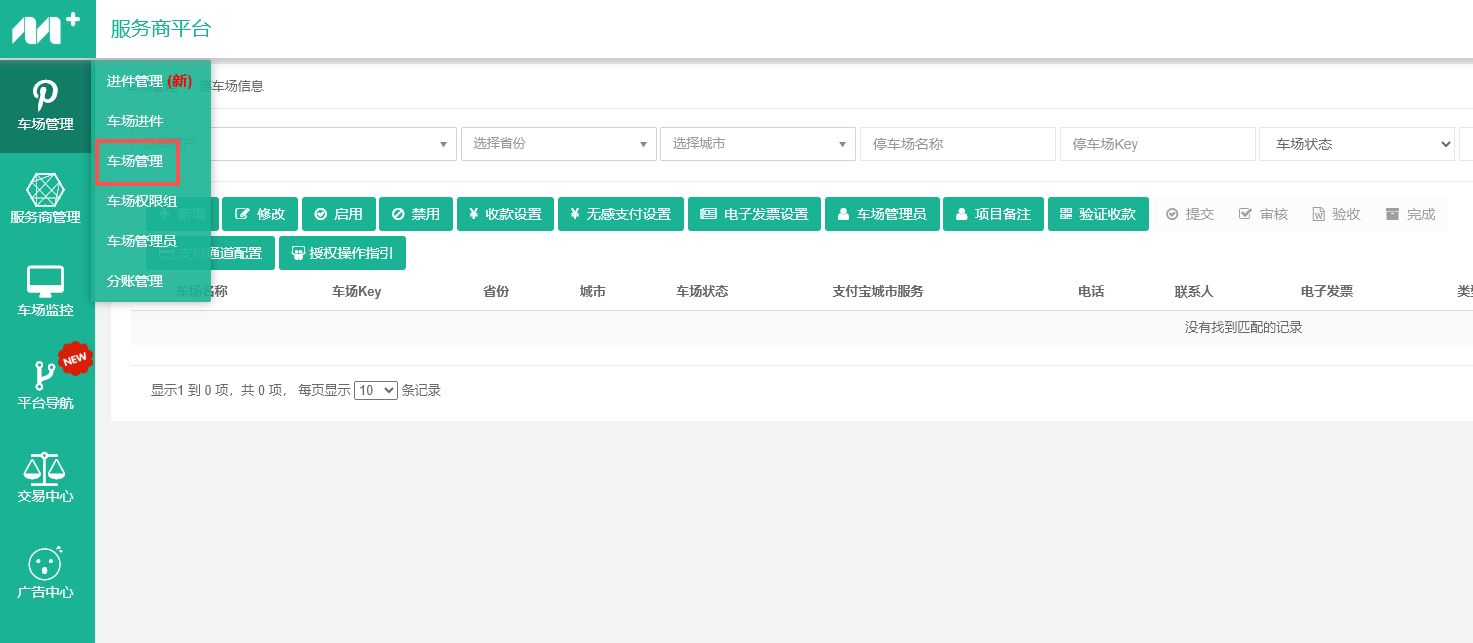Click the 禁用 disable button

tap(416, 214)
